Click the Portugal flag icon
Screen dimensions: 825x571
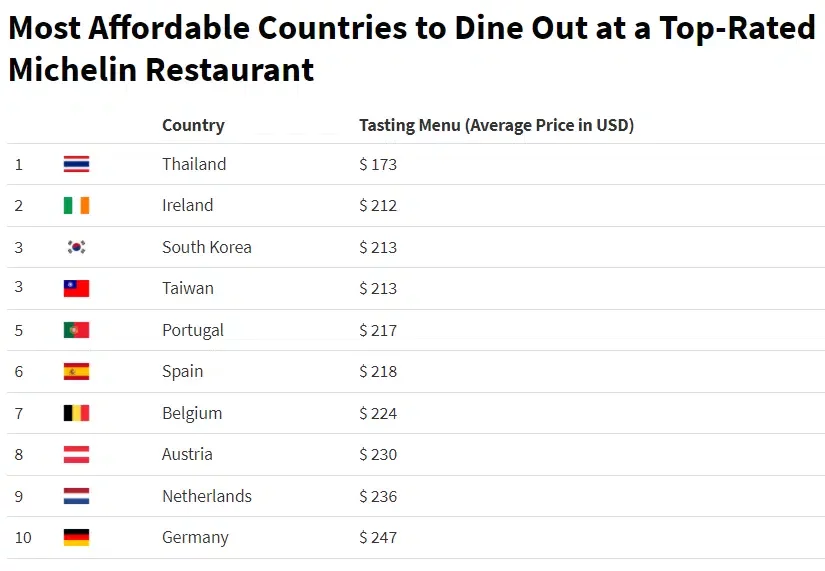click(76, 330)
